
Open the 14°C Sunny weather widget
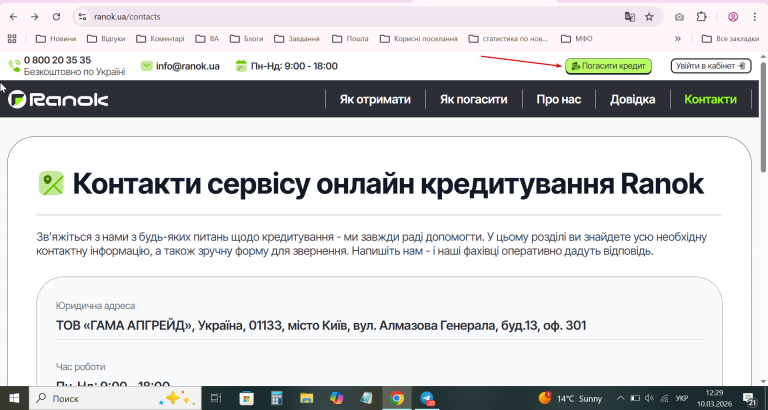[x=570, y=398]
